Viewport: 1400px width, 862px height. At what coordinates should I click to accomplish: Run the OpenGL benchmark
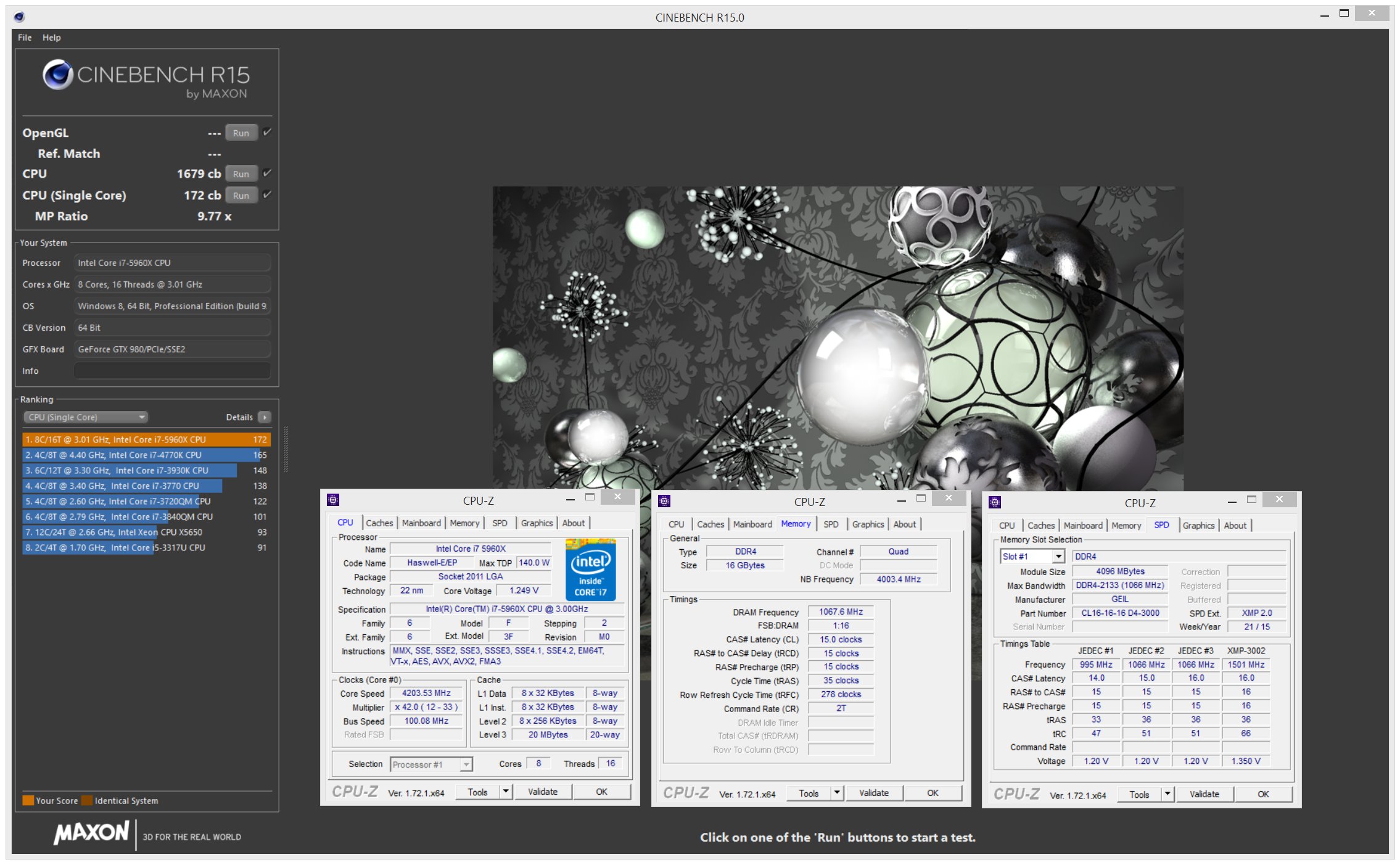(x=241, y=133)
